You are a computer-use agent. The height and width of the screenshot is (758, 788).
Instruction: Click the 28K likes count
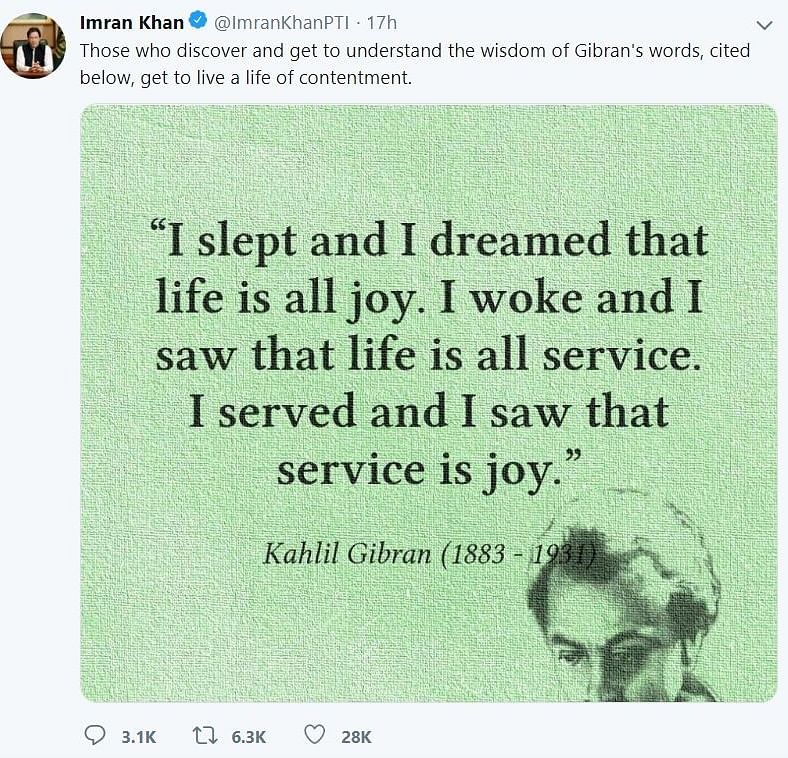click(356, 737)
